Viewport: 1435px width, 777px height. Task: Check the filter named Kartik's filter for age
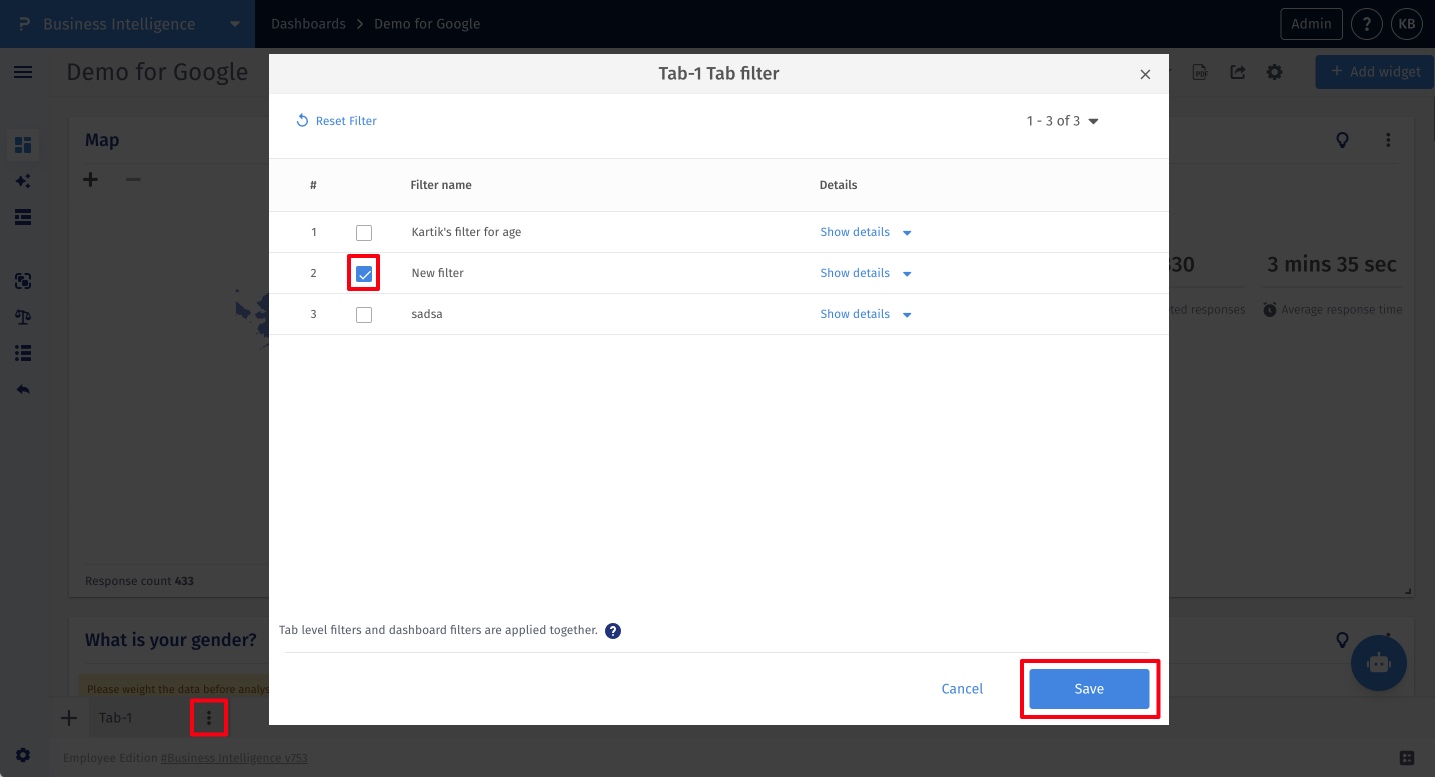click(364, 232)
